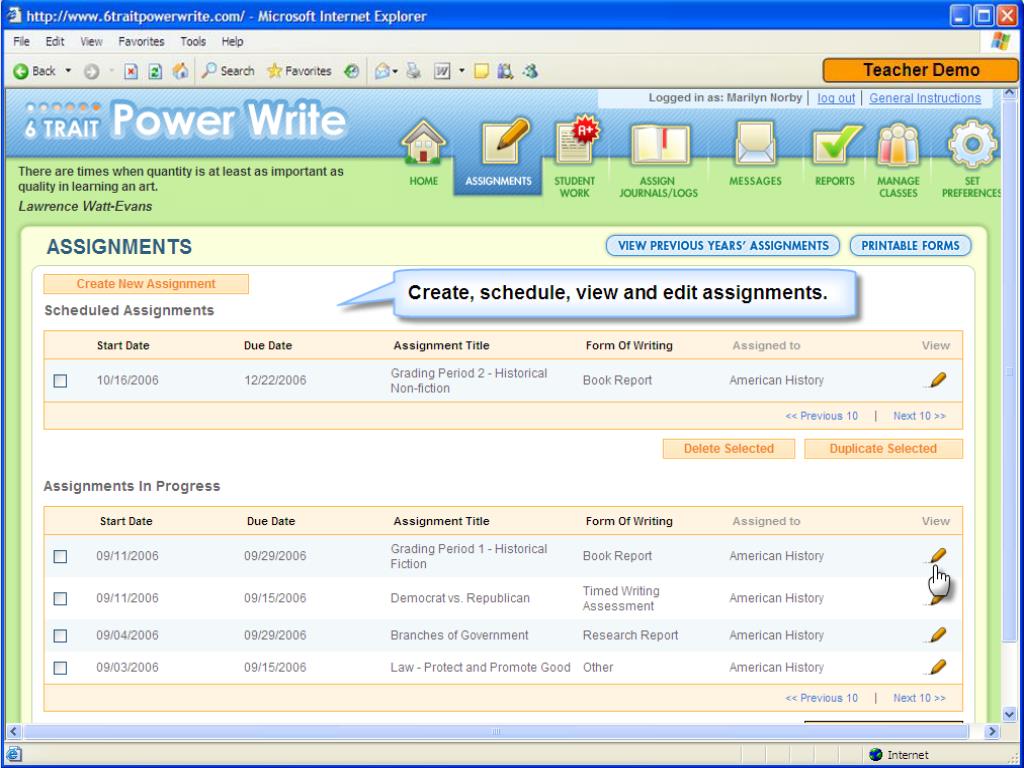Click the horizontal scrollbar right arrow
Image resolution: width=1024 pixels, height=768 pixels.
(992, 731)
